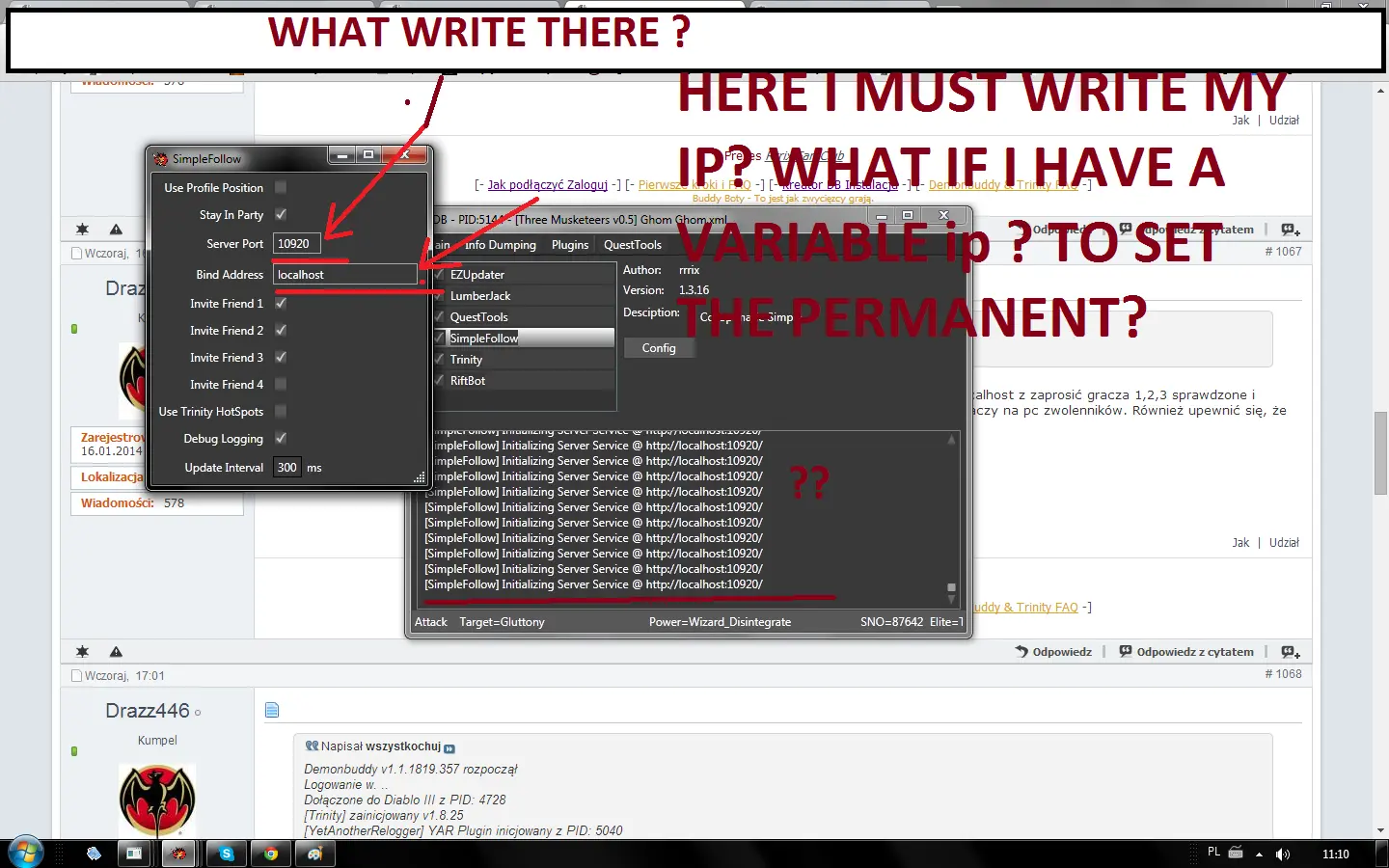The height and width of the screenshot is (868, 1389).
Task: Toggle the Debug Logging checkbox
Action: point(281,438)
